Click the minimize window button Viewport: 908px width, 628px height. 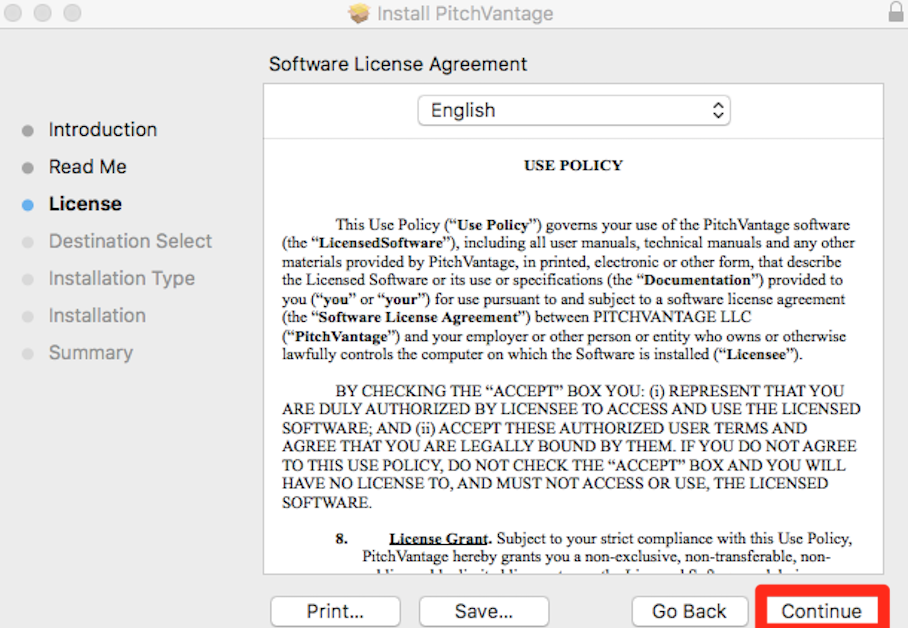tap(42, 12)
